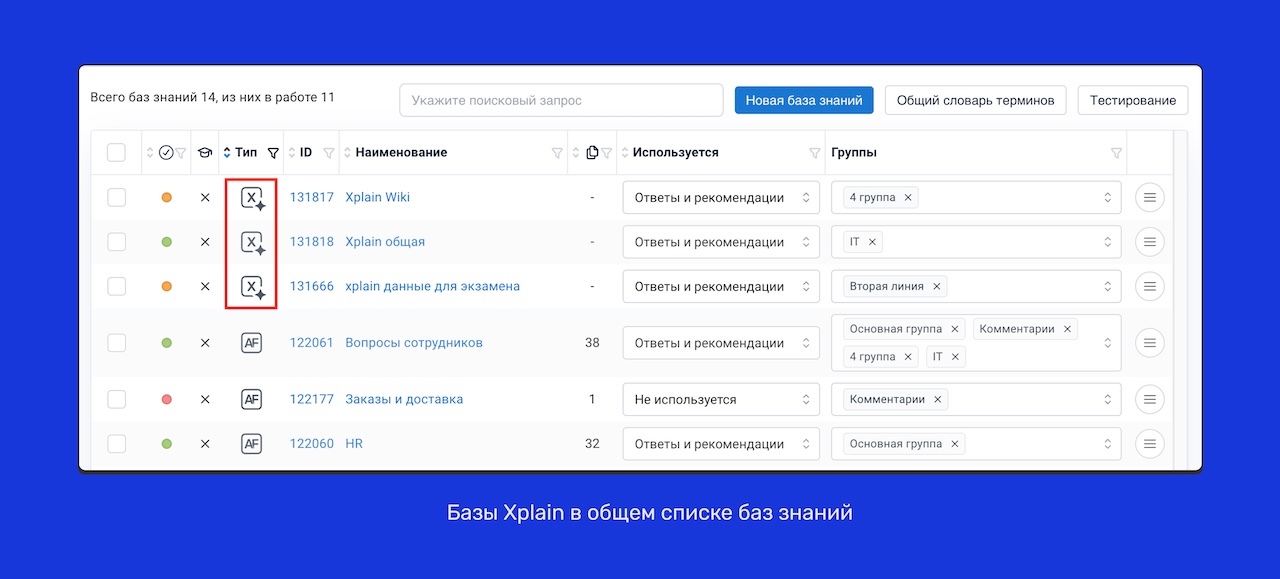Sort table by Наименование column

click(x=348, y=153)
